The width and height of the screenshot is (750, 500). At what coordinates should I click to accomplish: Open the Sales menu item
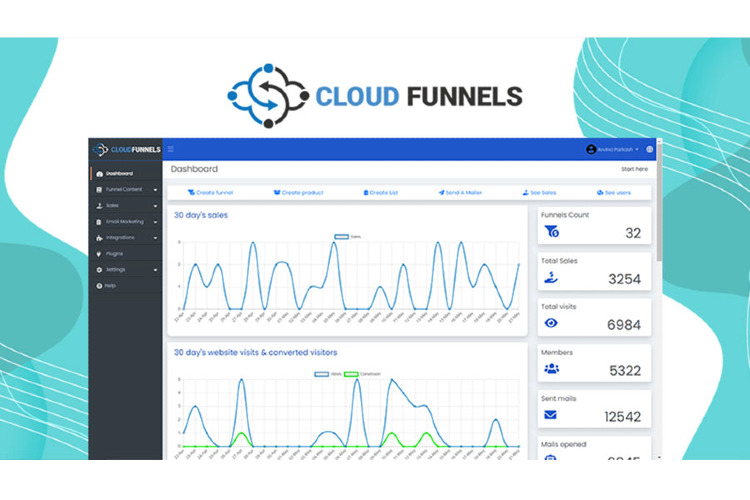126,206
